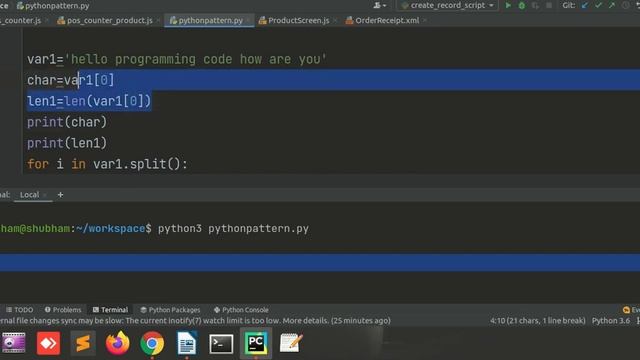Click the var1 string assignment line
Image resolution: width=640 pixels, height=360 pixels.
point(177,60)
